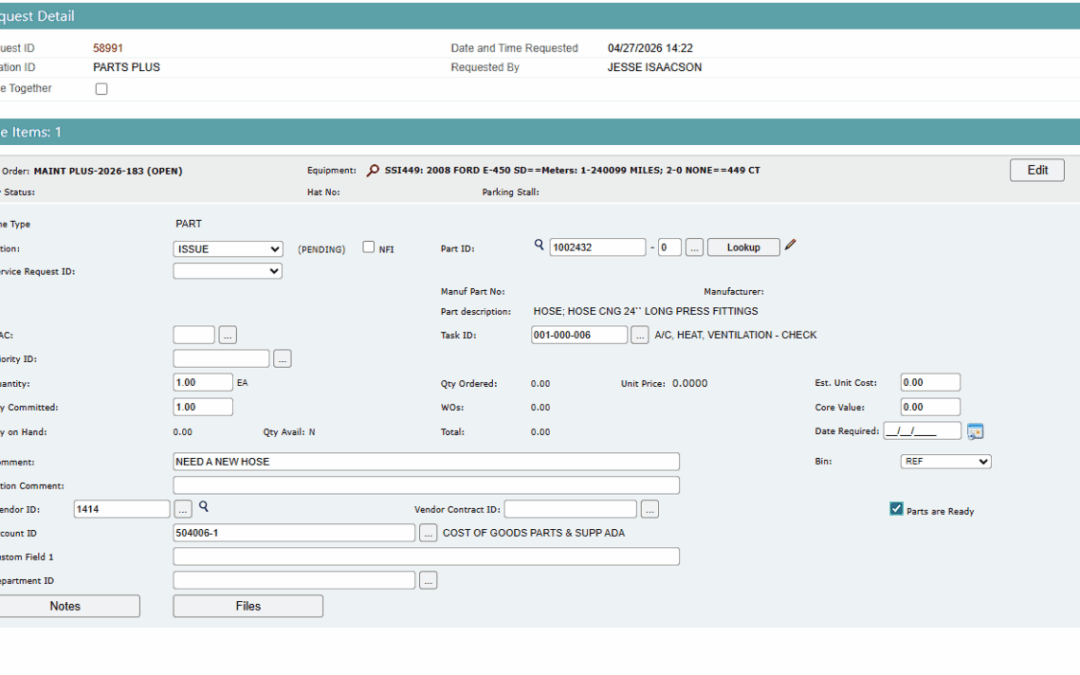
Task: Click the Edit button
Action: (x=1037, y=170)
